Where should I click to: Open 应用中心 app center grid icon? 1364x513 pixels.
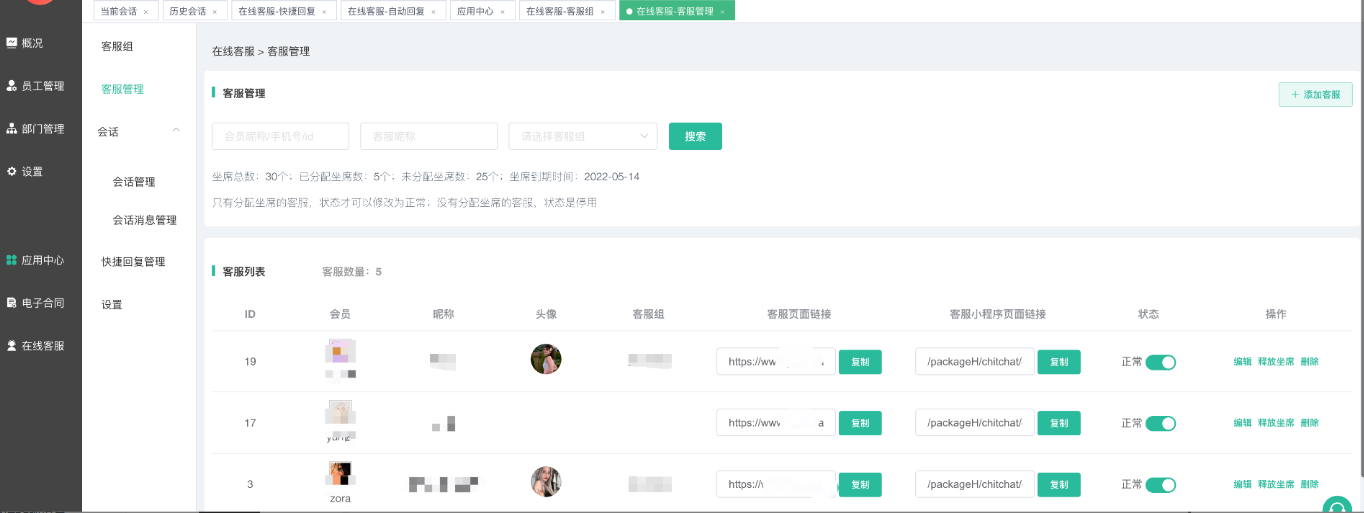pos(12,260)
